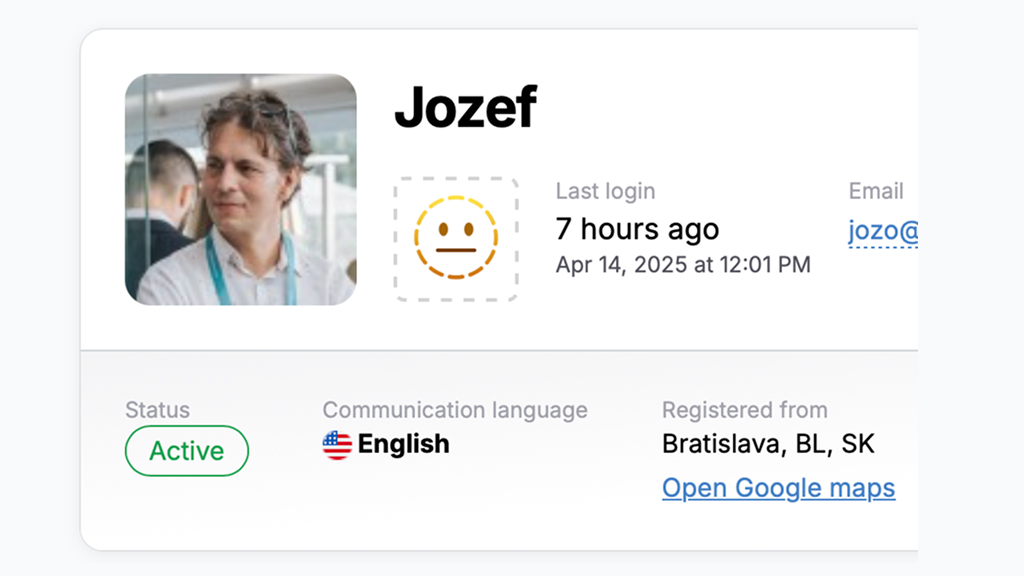Click the Status label
This screenshot has height=576, width=1024.
(157, 410)
